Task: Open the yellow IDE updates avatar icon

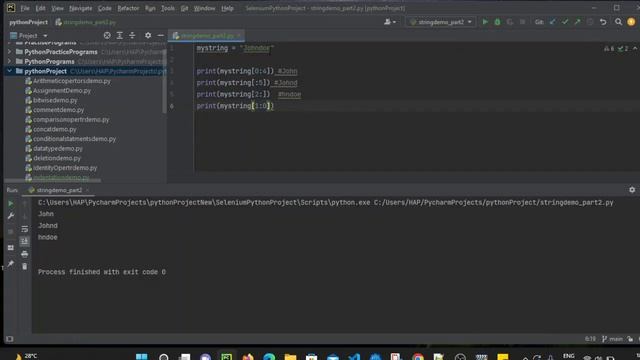Action: pyautogui.click(x=631, y=22)
